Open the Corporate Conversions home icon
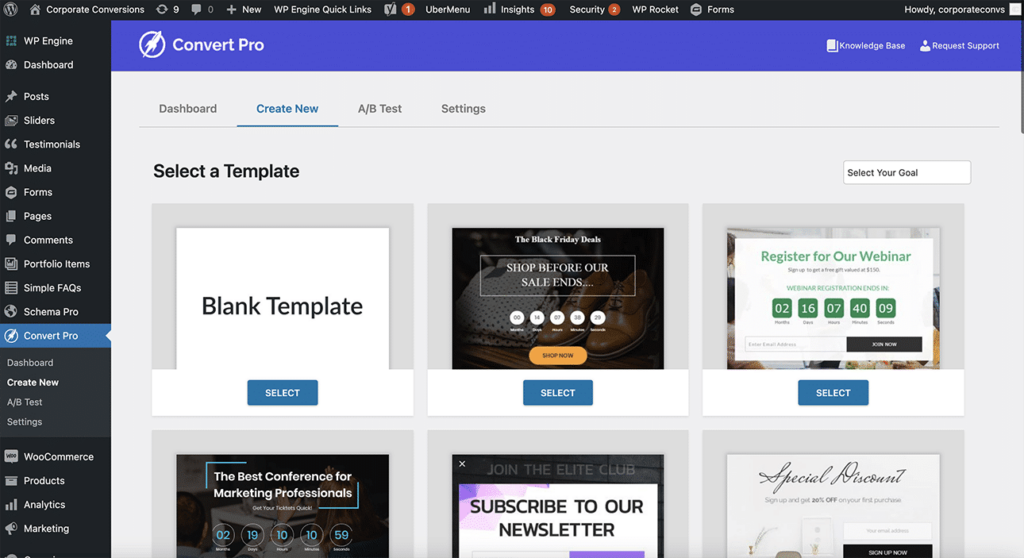The width and height of the screenshot is (1024, 558). (35, 9)
